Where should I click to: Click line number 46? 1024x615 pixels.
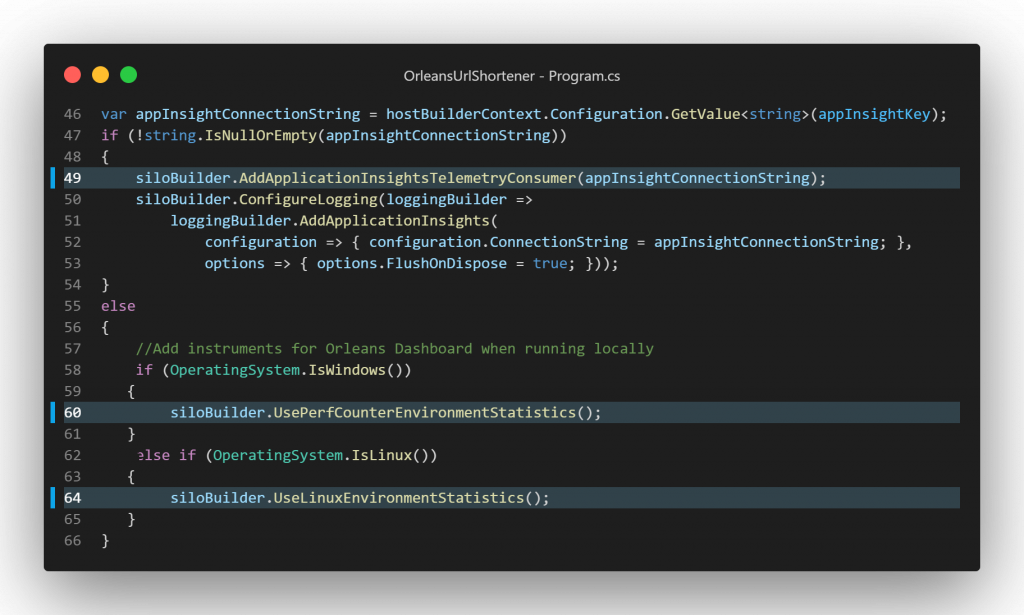[72, 114]
